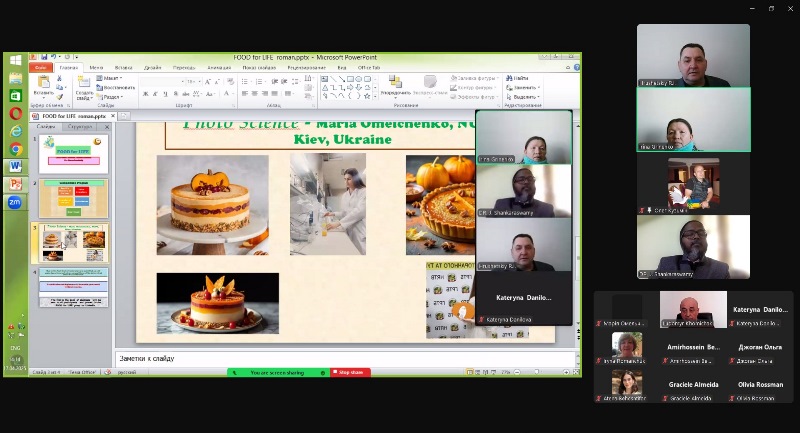
Task: Open Shape Effects (Эффекты фигур) dropdown
Action: click(474, 97)
